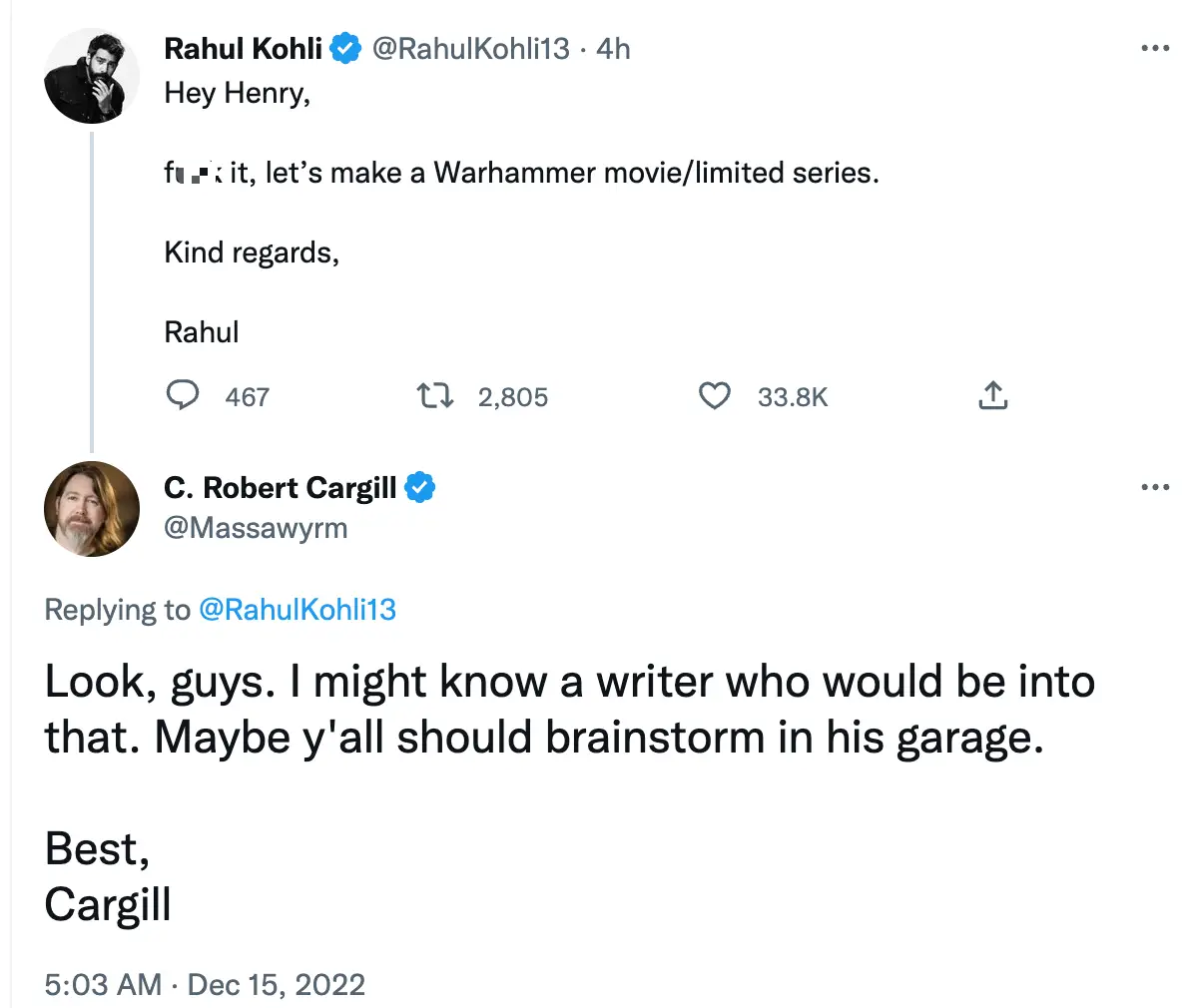1192x1008 pixels.
Task: Retweet Rahul Kohli's Warhammer tweet
Action: click(x=434, y=396)
